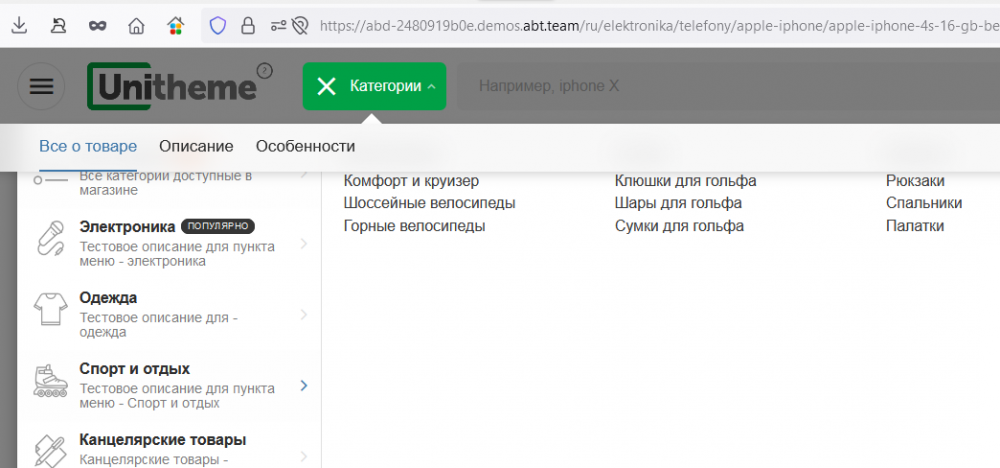Open the Горные велосипеды link

[414, 226]
